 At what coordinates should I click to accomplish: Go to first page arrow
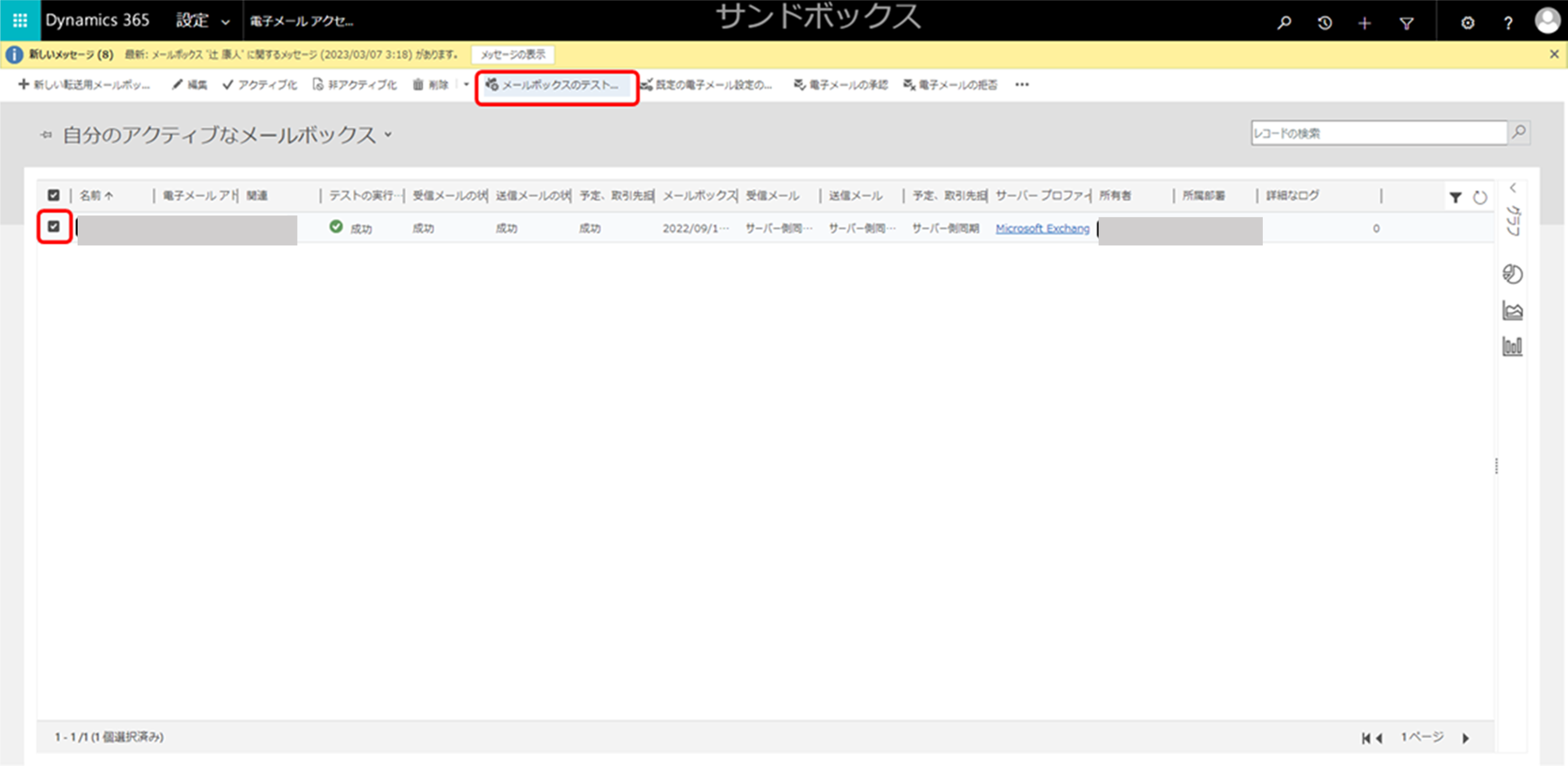tap(1366, 738)
